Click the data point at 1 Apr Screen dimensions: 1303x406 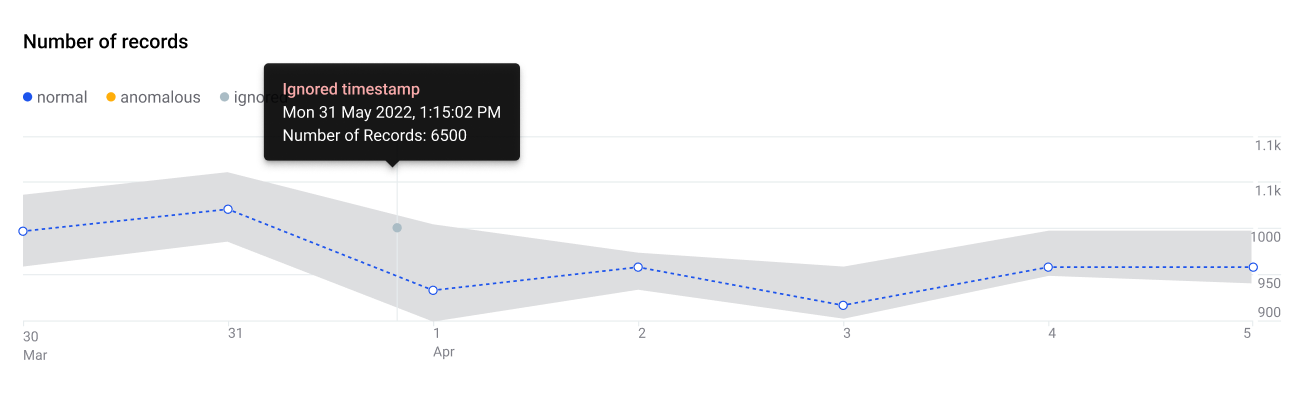tap(433, 290)
